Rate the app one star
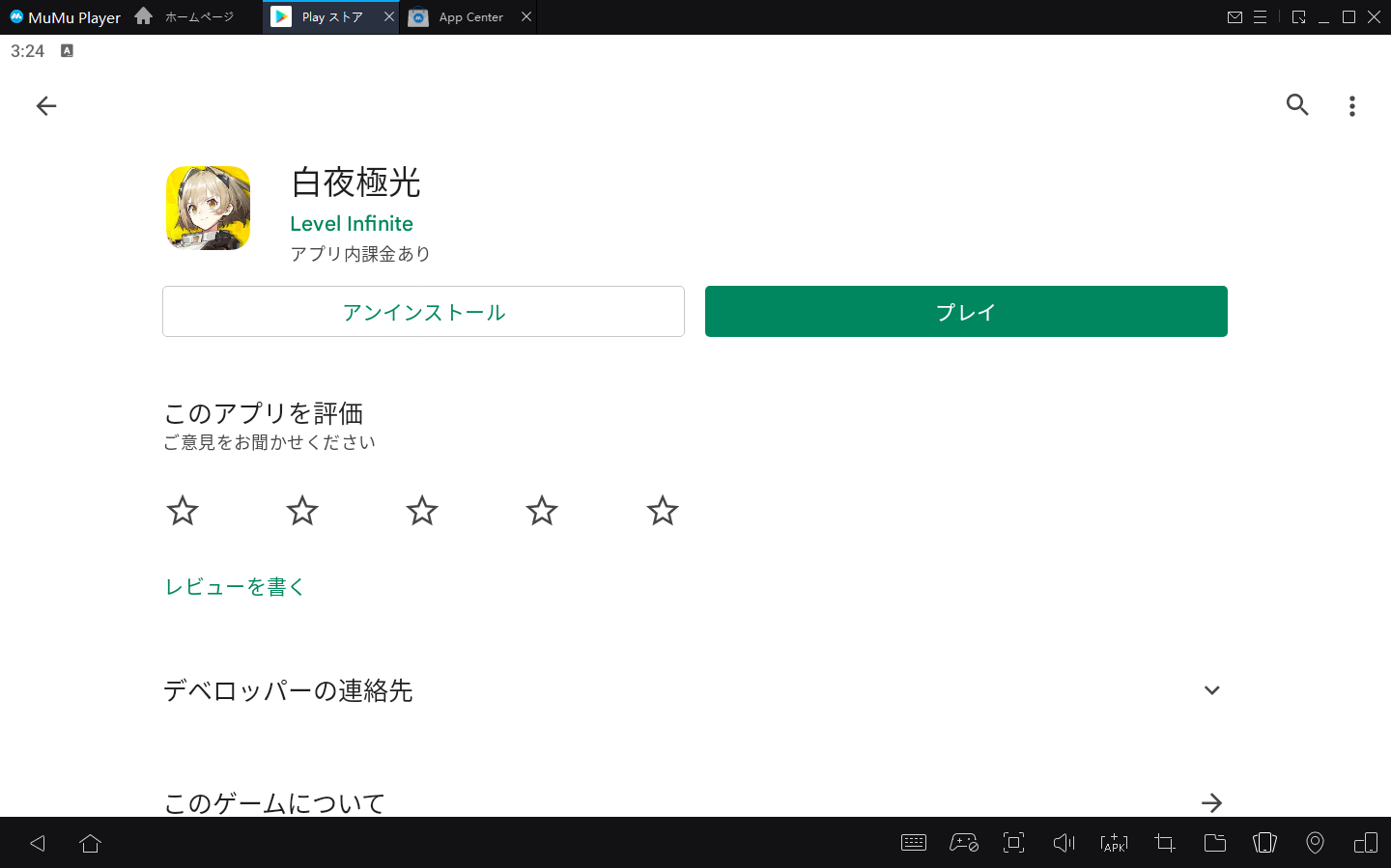This screenshot has height=868, width=1391. 183,510
